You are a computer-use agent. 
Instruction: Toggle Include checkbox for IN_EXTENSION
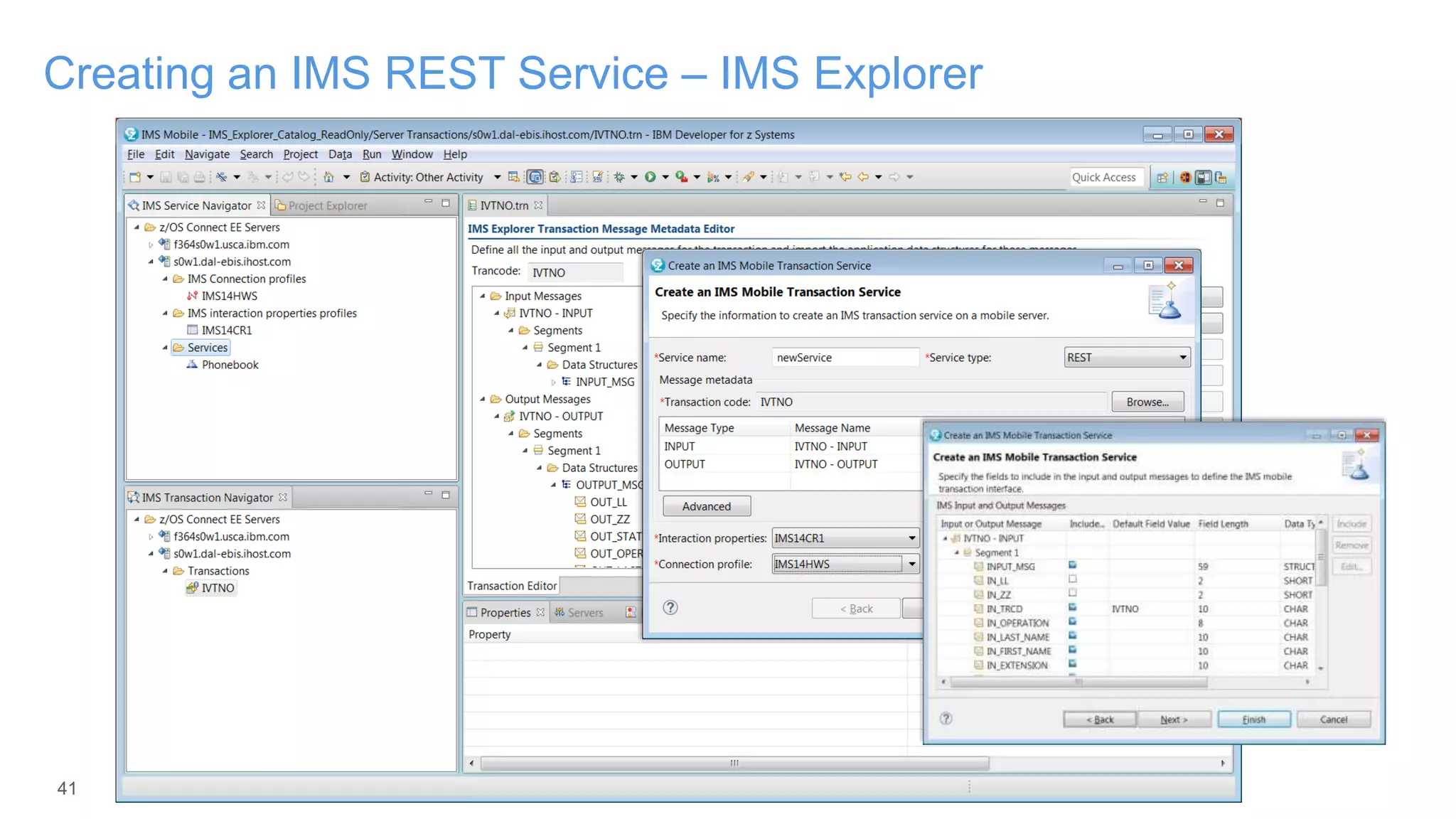(1072, 664)
